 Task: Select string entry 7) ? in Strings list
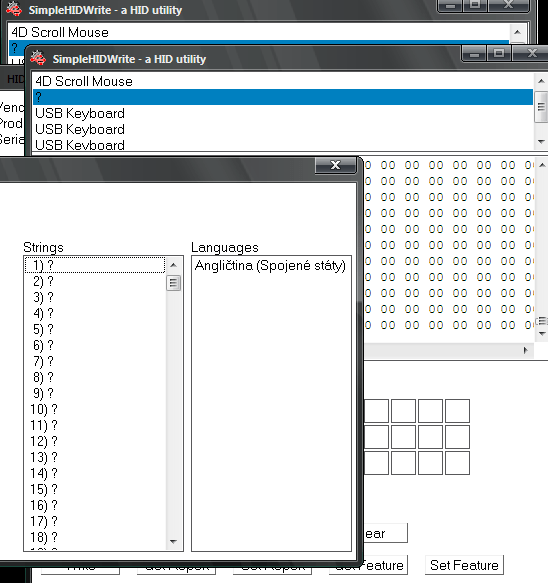point(95,361)
